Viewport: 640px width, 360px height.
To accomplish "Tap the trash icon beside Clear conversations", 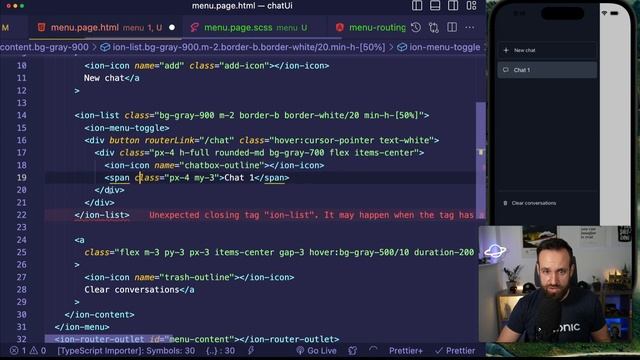I will coord(505,203).
